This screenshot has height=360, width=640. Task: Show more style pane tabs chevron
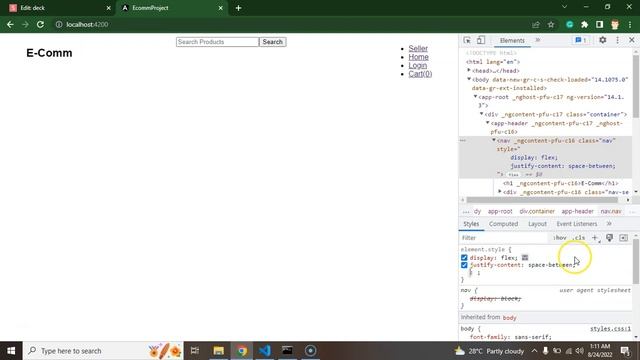609,224
